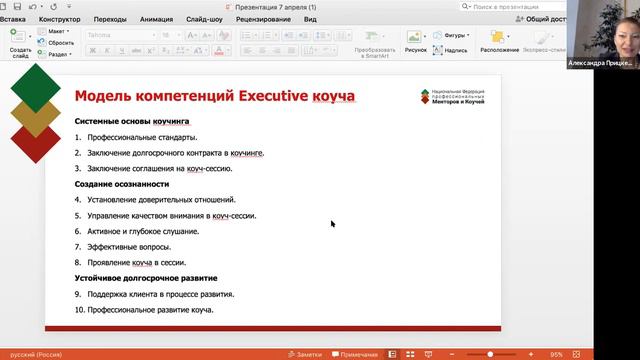Click Преобразовать в SmartArt icon

[371, 37]
